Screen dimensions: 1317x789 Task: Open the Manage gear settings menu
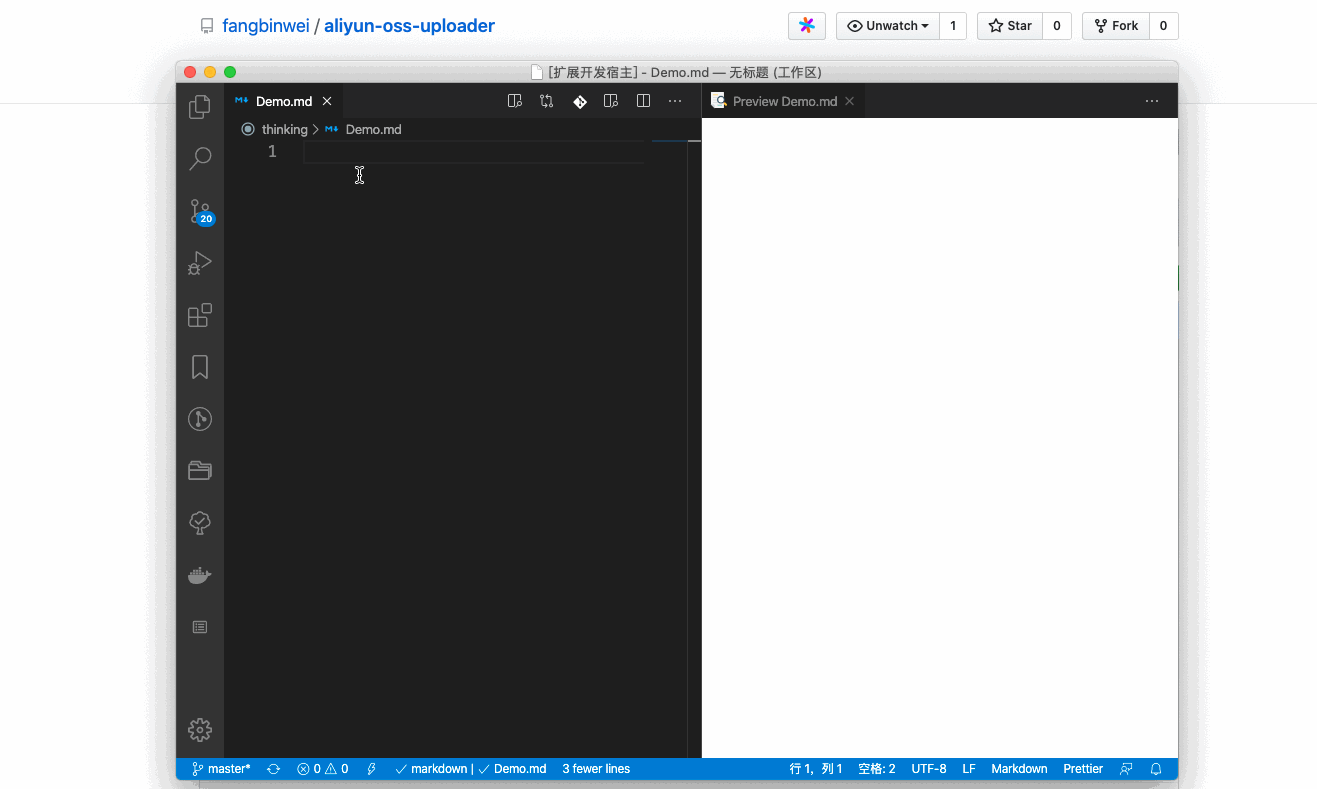pos(200,730)
